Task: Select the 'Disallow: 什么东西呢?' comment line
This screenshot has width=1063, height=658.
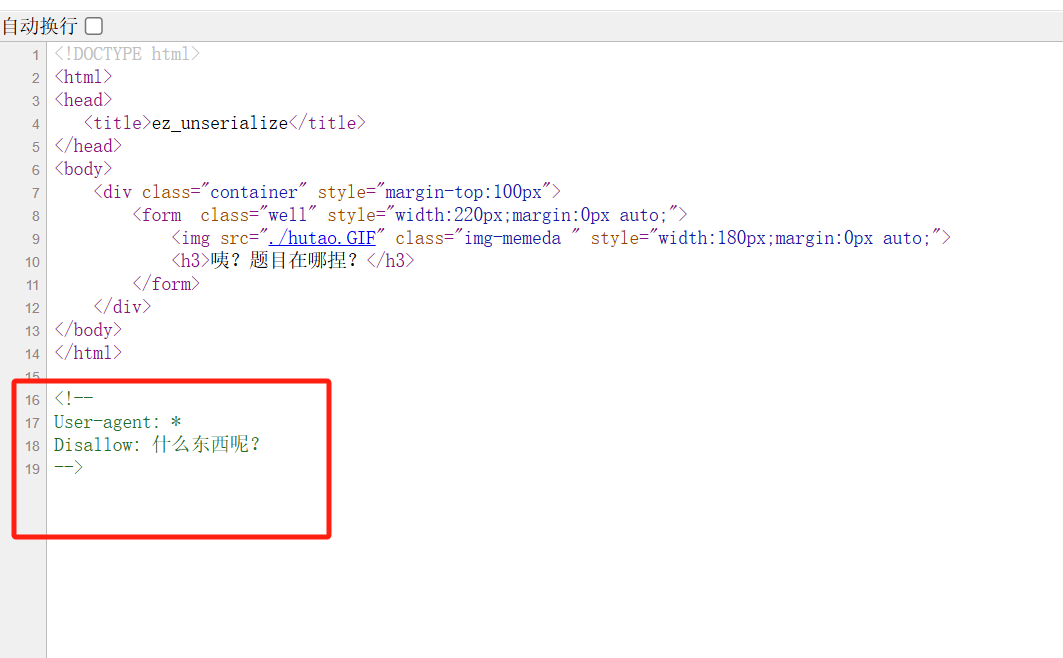Action: 157,445
